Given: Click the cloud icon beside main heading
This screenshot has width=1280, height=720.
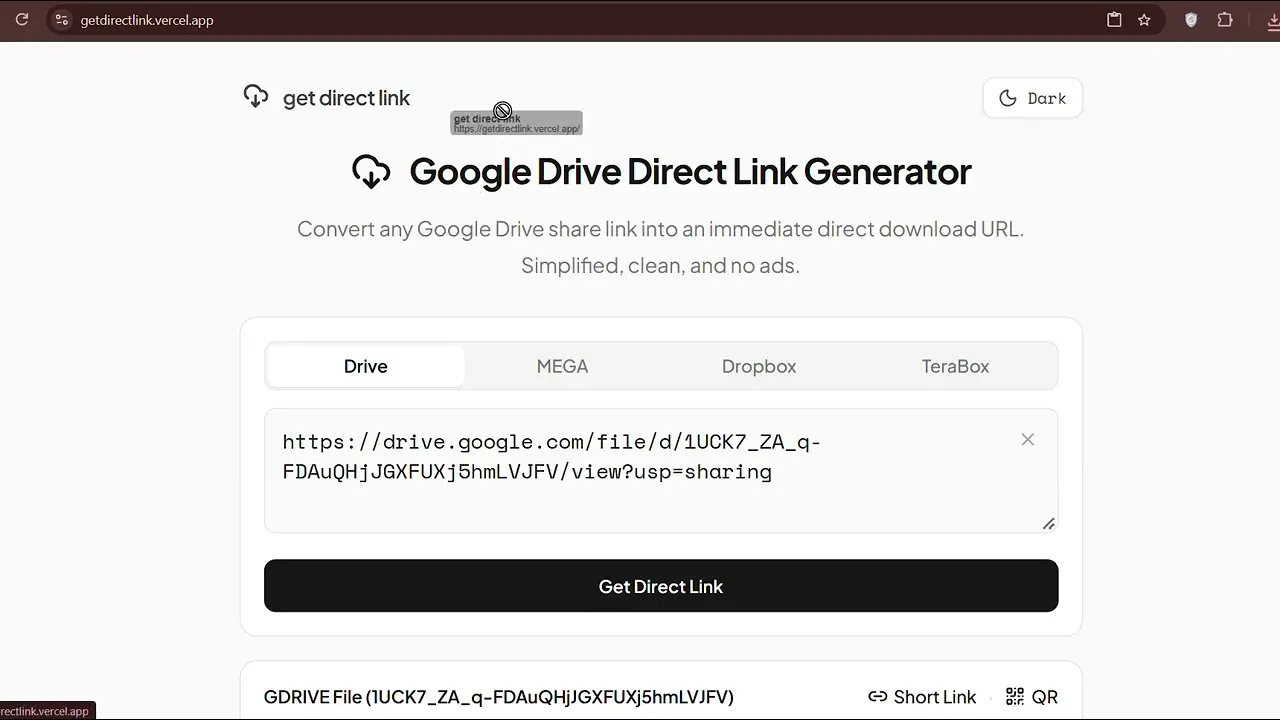Looking at the screenshot, I should click(x=371, y=172).
